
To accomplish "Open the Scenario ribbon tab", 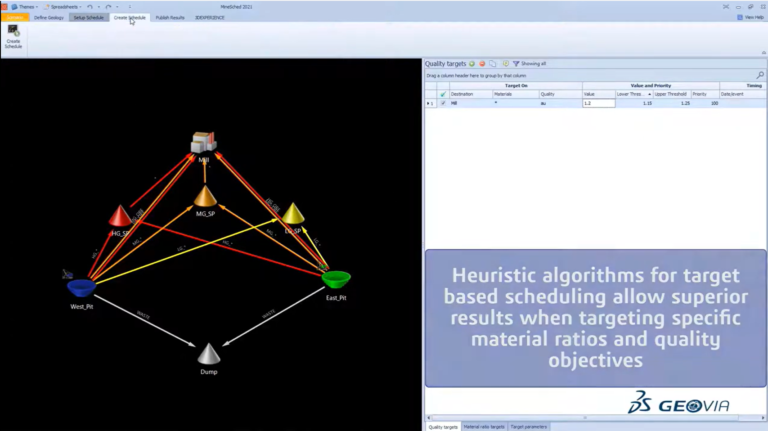I will pos(15,17).
